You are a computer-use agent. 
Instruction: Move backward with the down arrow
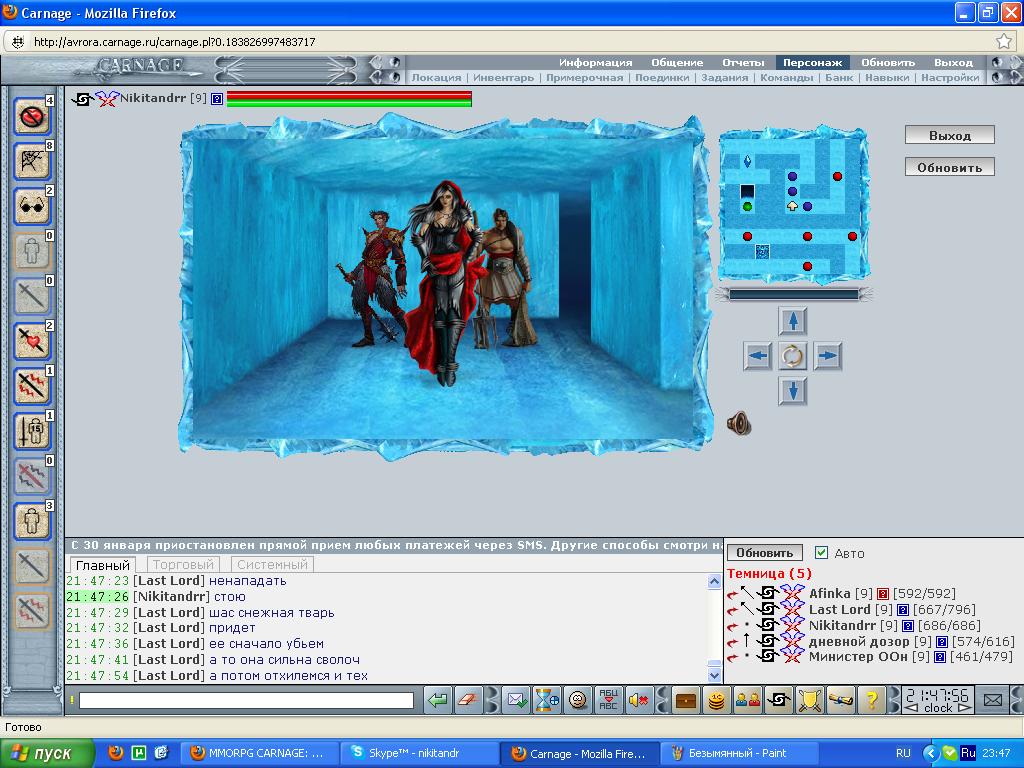[x=793, y=391]
